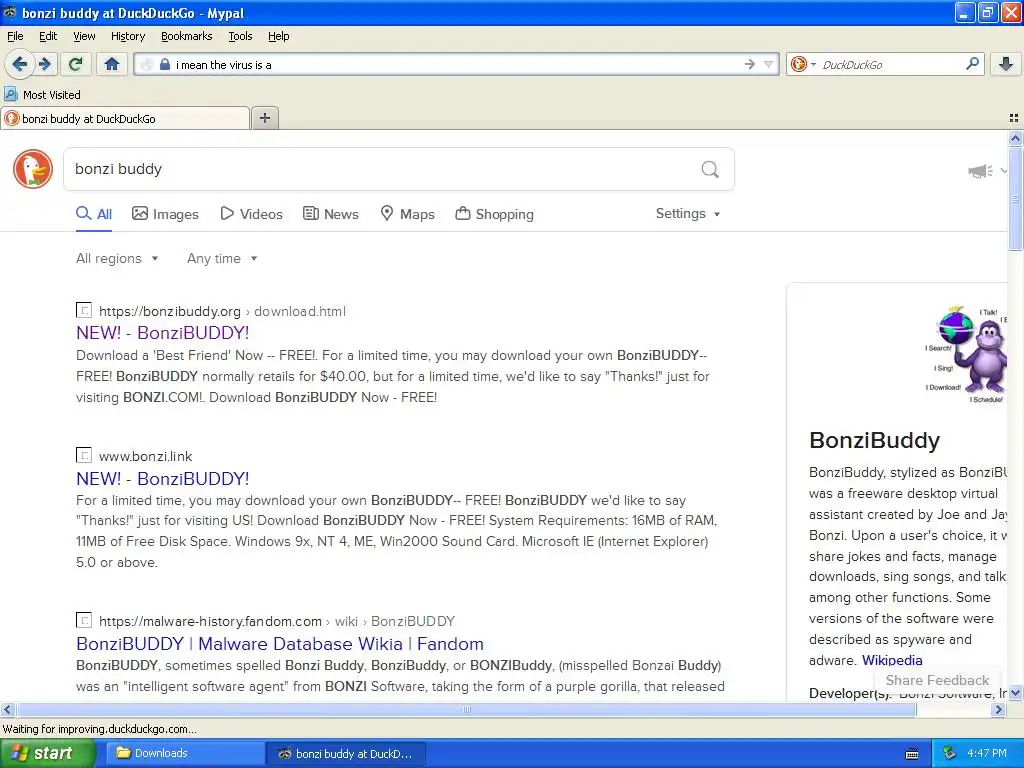The image size is (1024, 768).
Task: Switch to the News results tab
Action: point(331,214)
